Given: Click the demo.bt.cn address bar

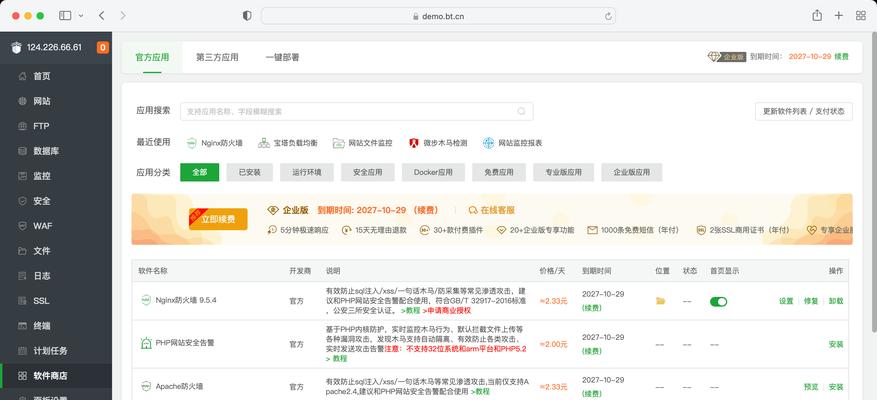Looking at the screenshot, I should [x=438, y=16].
